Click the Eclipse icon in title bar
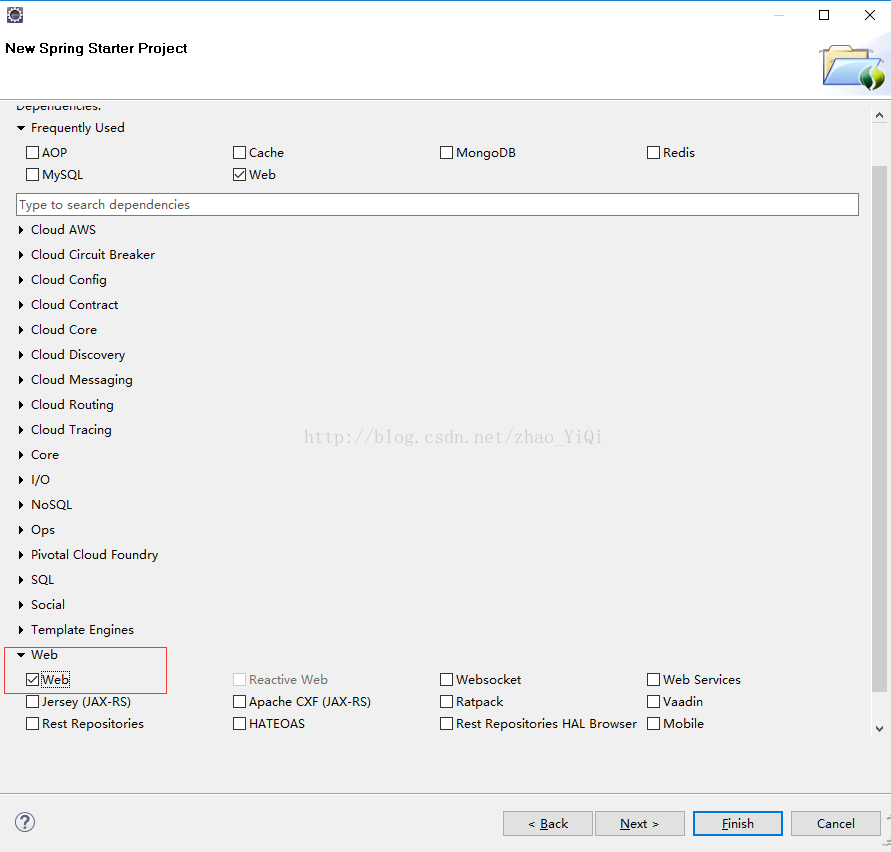Image resolution: width=891 pixels, height=852 pixels. (14, 15)
